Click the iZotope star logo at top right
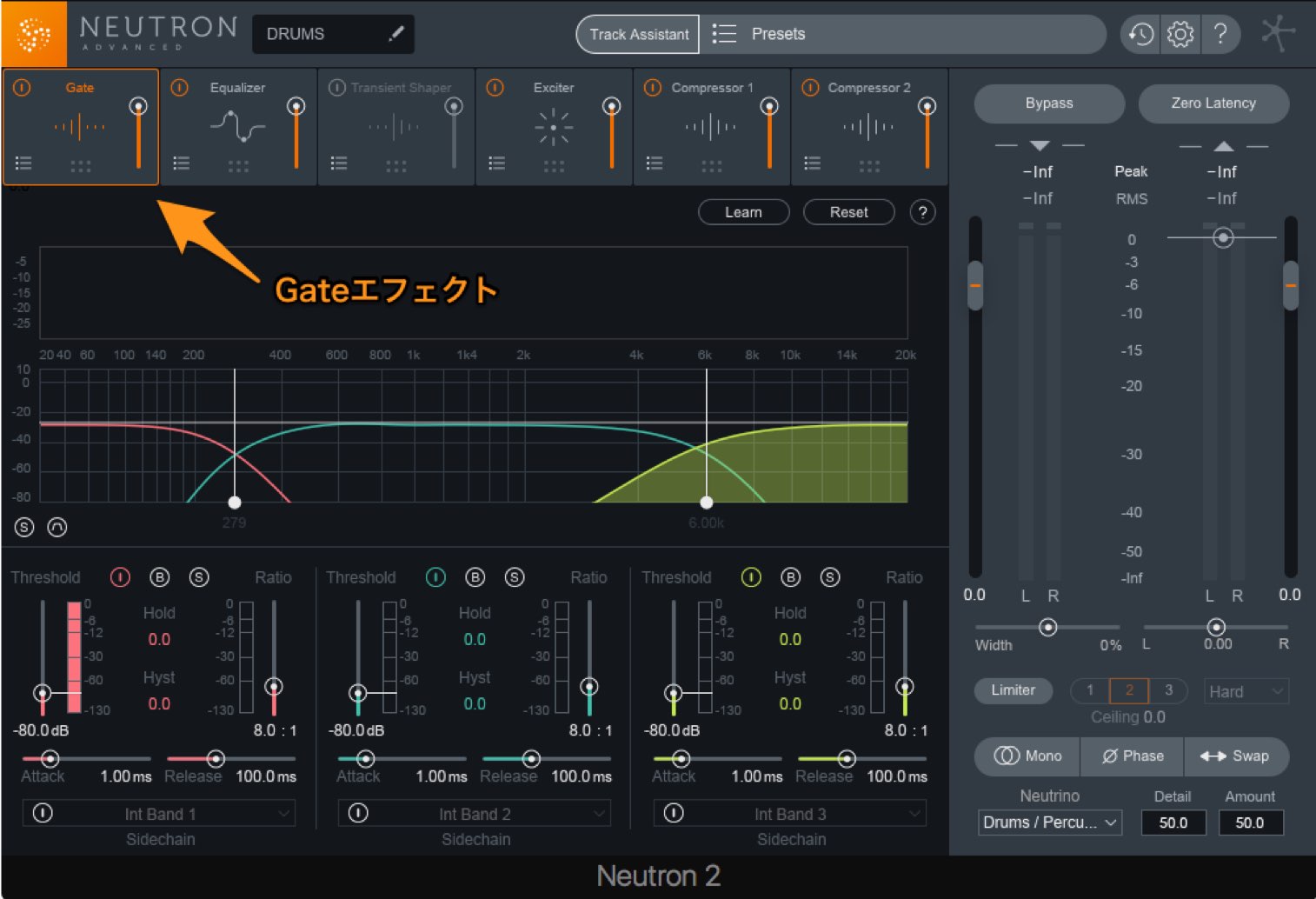Viewport: 1316px width, 899px height. pyautogui.click(x=1277, y=35)
